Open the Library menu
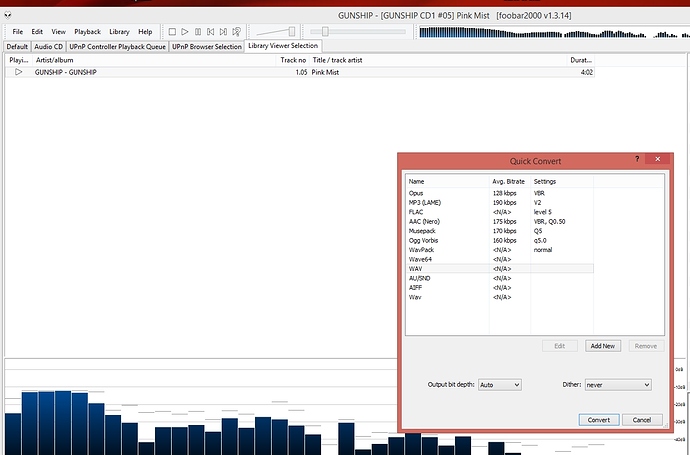The width and height of the screenshot is (690, 455). (119, 32)
